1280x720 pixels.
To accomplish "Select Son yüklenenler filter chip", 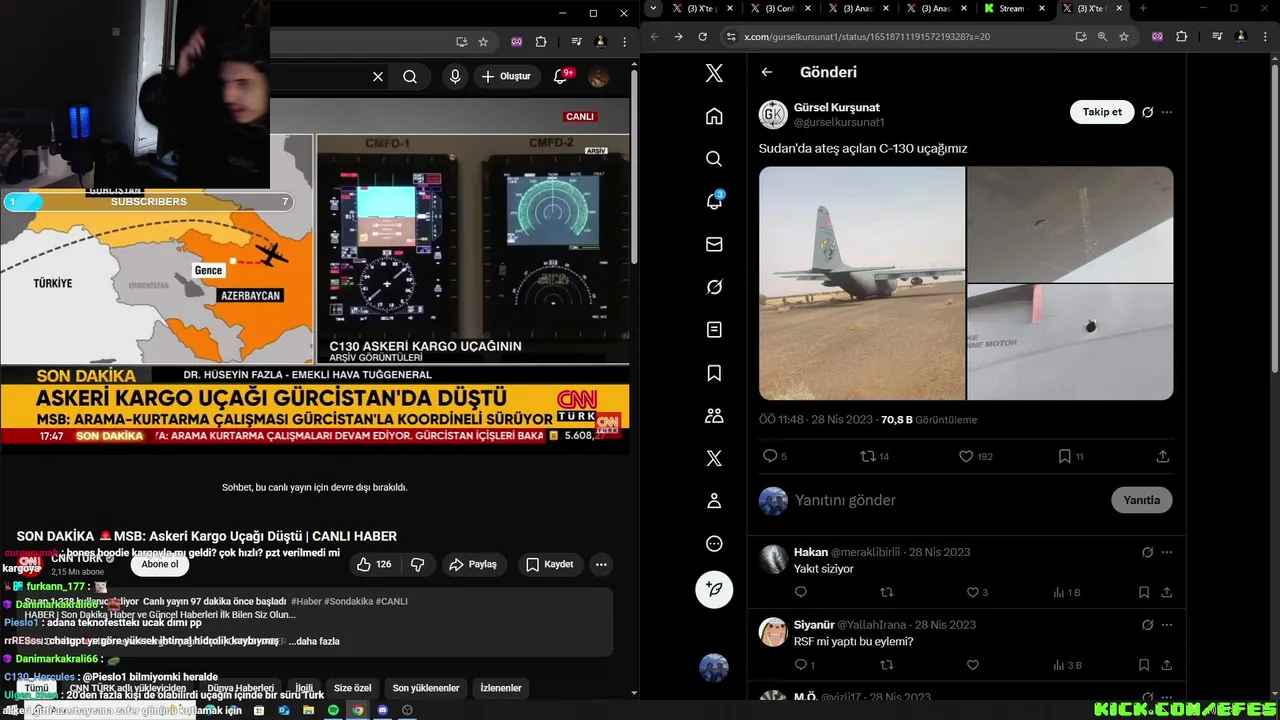I will tap(426, 688).
